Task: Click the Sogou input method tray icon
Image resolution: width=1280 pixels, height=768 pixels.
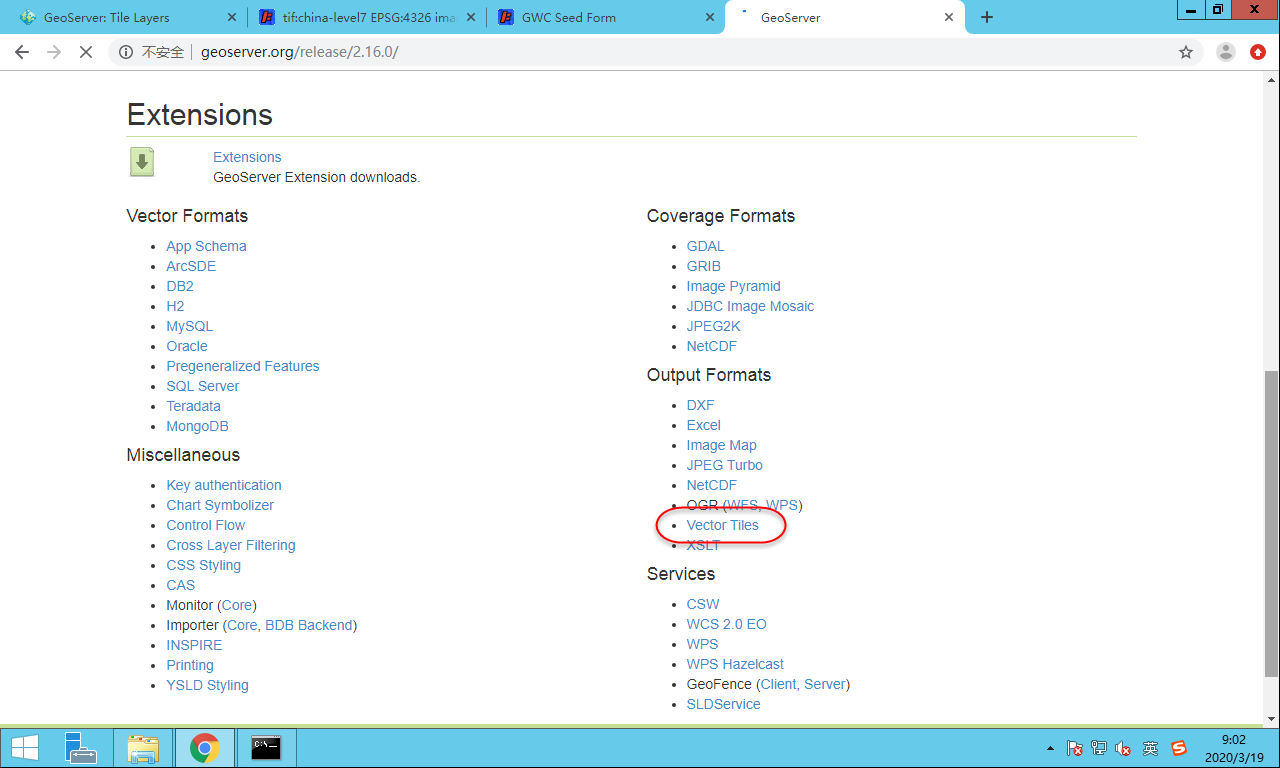Action: point(1178,747)
